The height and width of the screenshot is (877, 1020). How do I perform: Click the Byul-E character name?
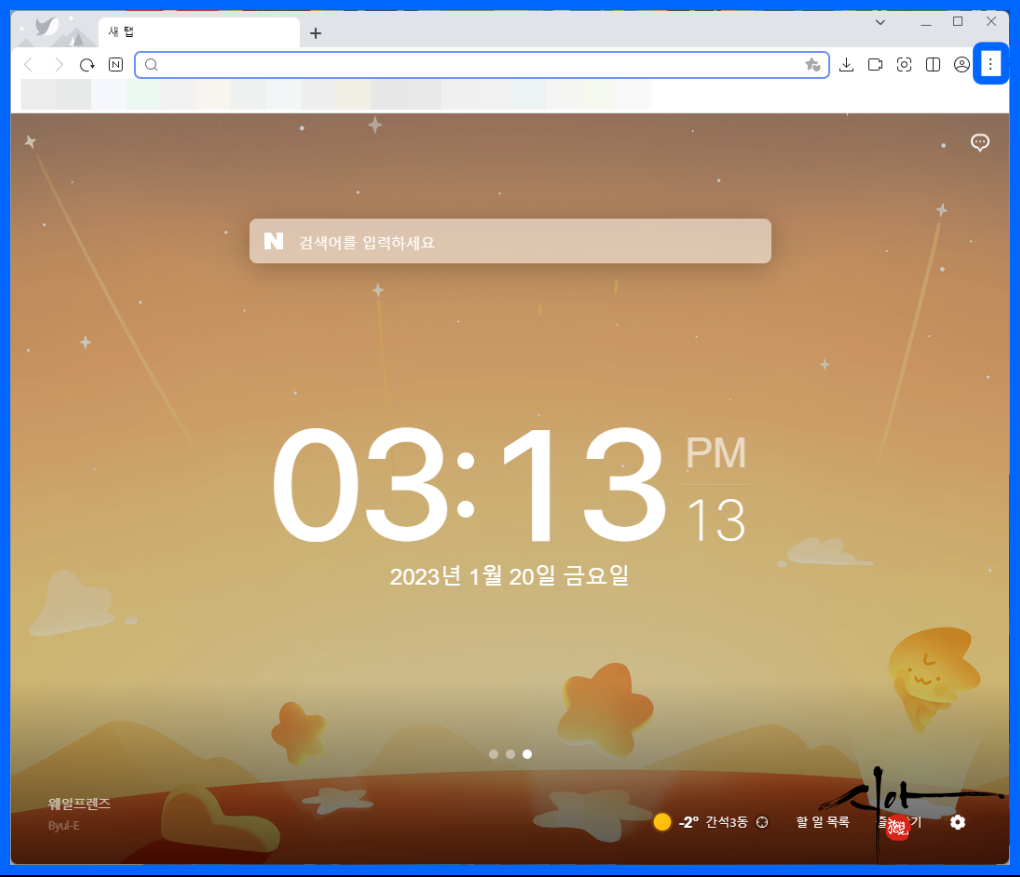[x=64, y=826]
